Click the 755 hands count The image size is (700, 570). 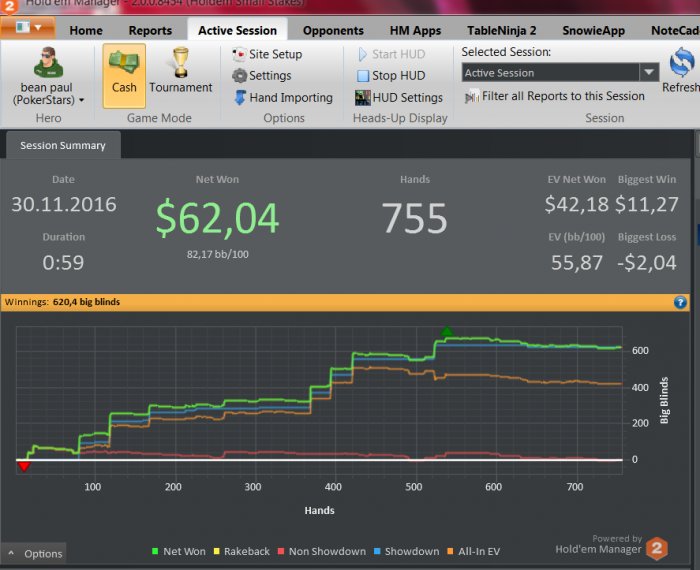pos(415,218)
